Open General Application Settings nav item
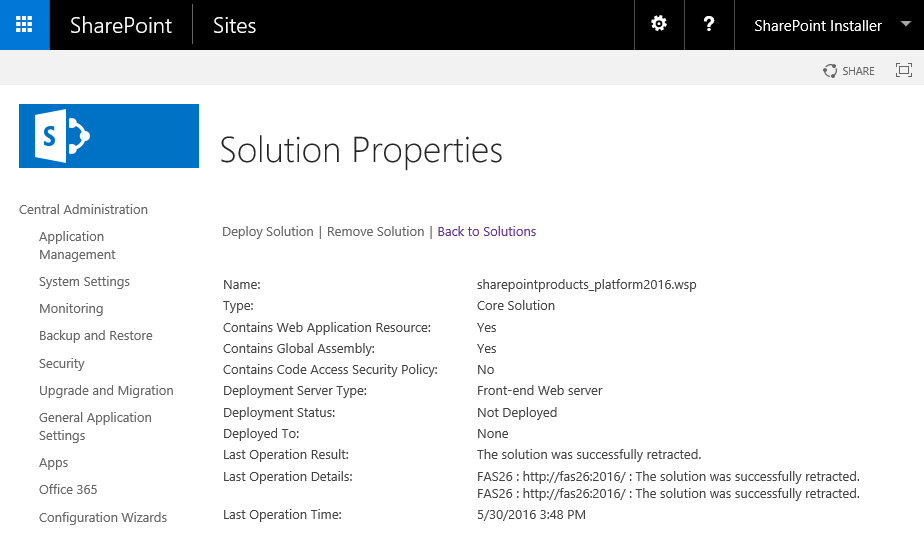Viewport: 924px width, 534px height. click(x=95, y=426)
